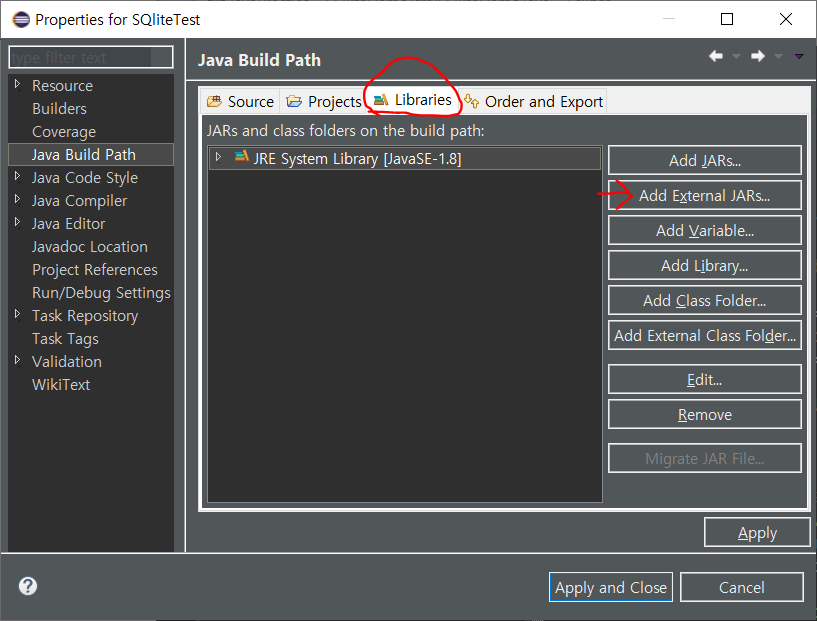Open the back history dropdown arrow

tap(736, 56)
